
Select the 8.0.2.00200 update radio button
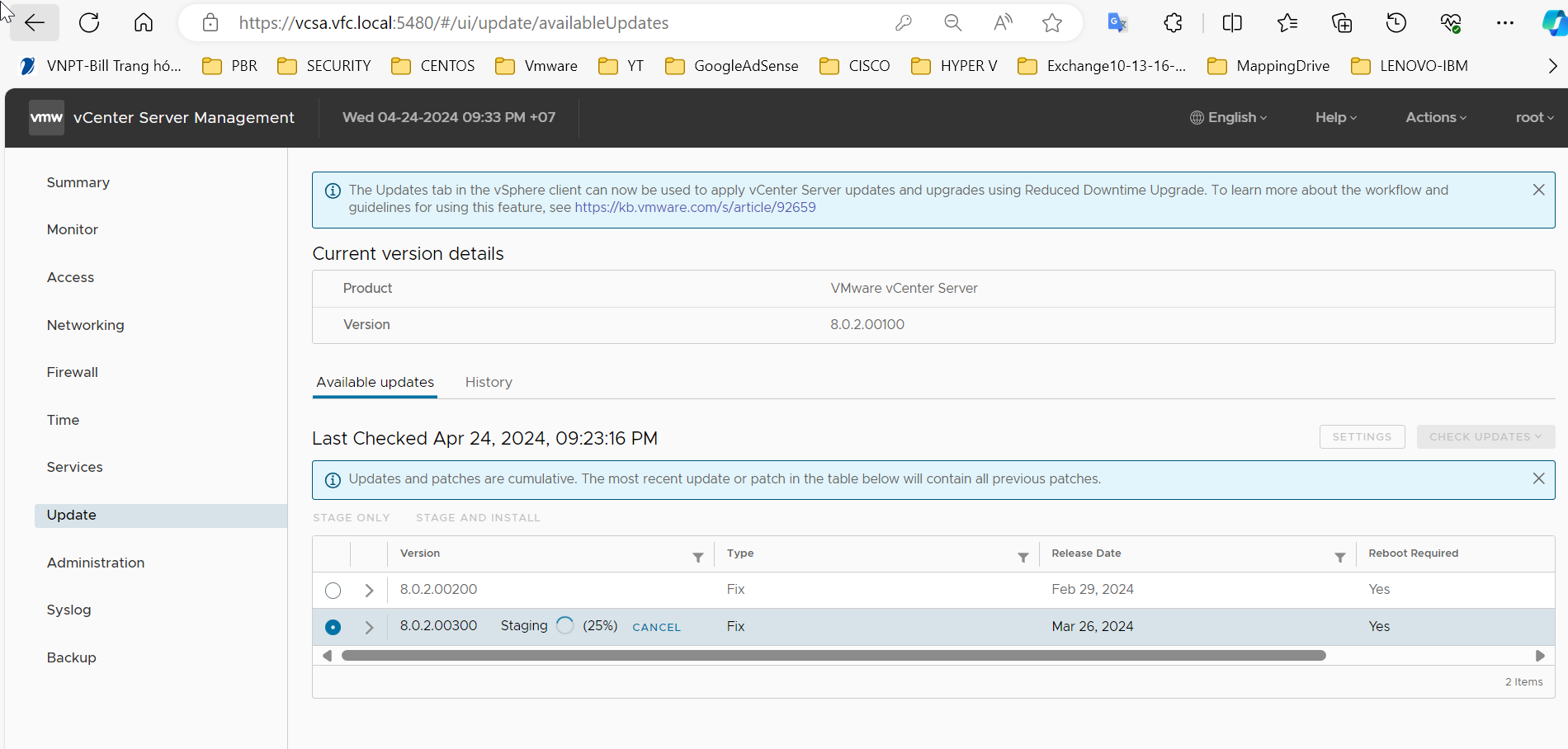pos(333,591)
